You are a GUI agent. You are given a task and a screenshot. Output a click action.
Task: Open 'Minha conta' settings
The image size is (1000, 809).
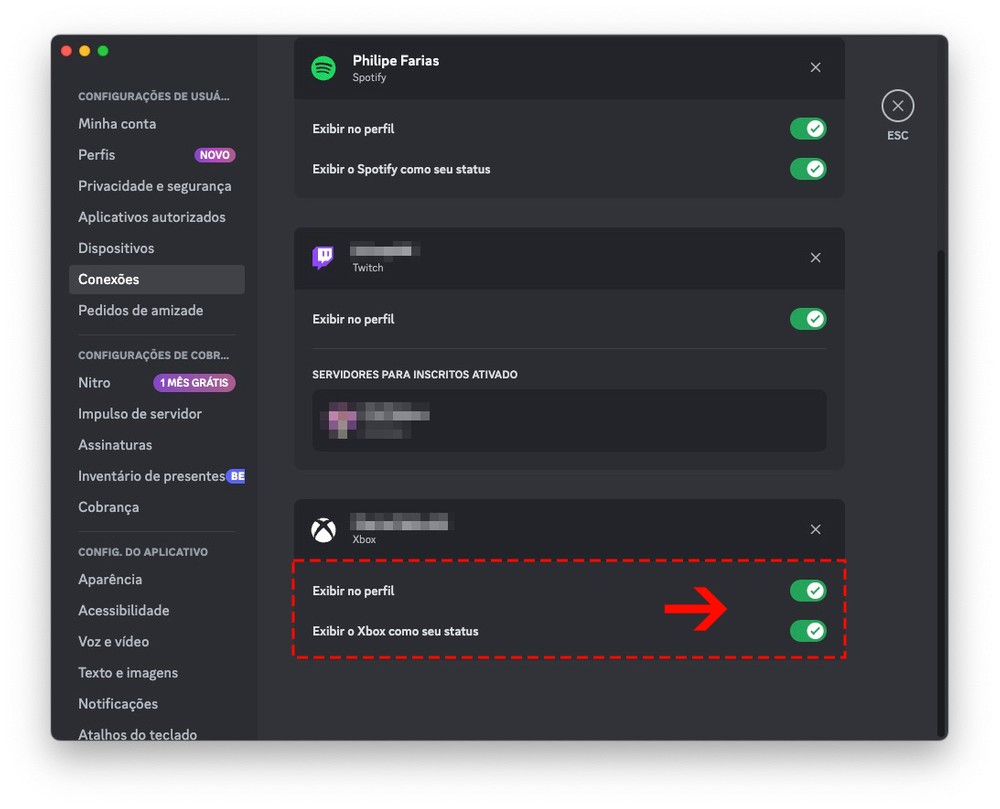(x=117, y=124)
